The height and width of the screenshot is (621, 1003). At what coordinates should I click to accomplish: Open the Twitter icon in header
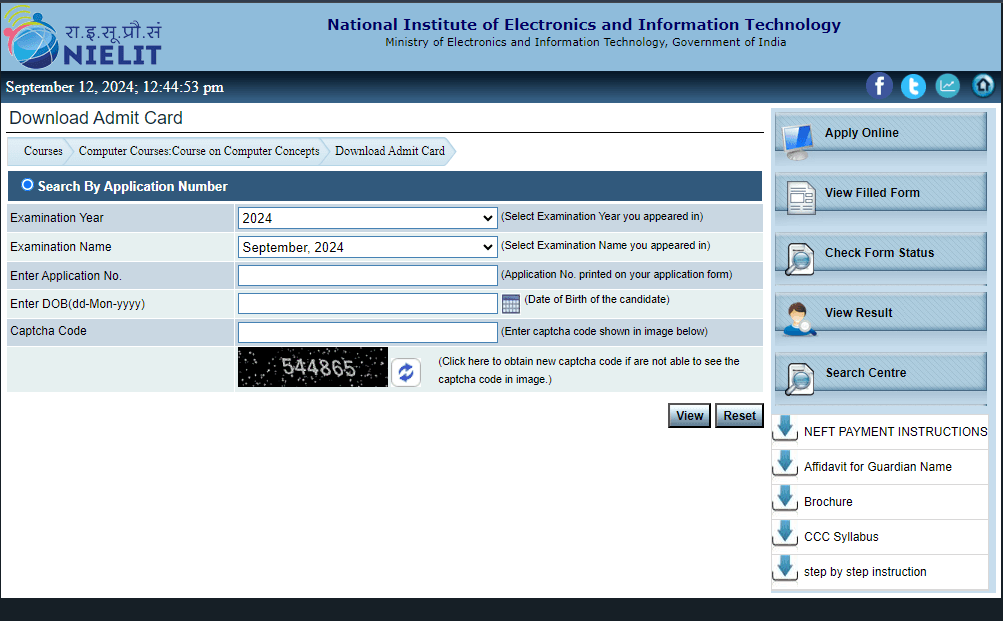click(x=913, y=86)
